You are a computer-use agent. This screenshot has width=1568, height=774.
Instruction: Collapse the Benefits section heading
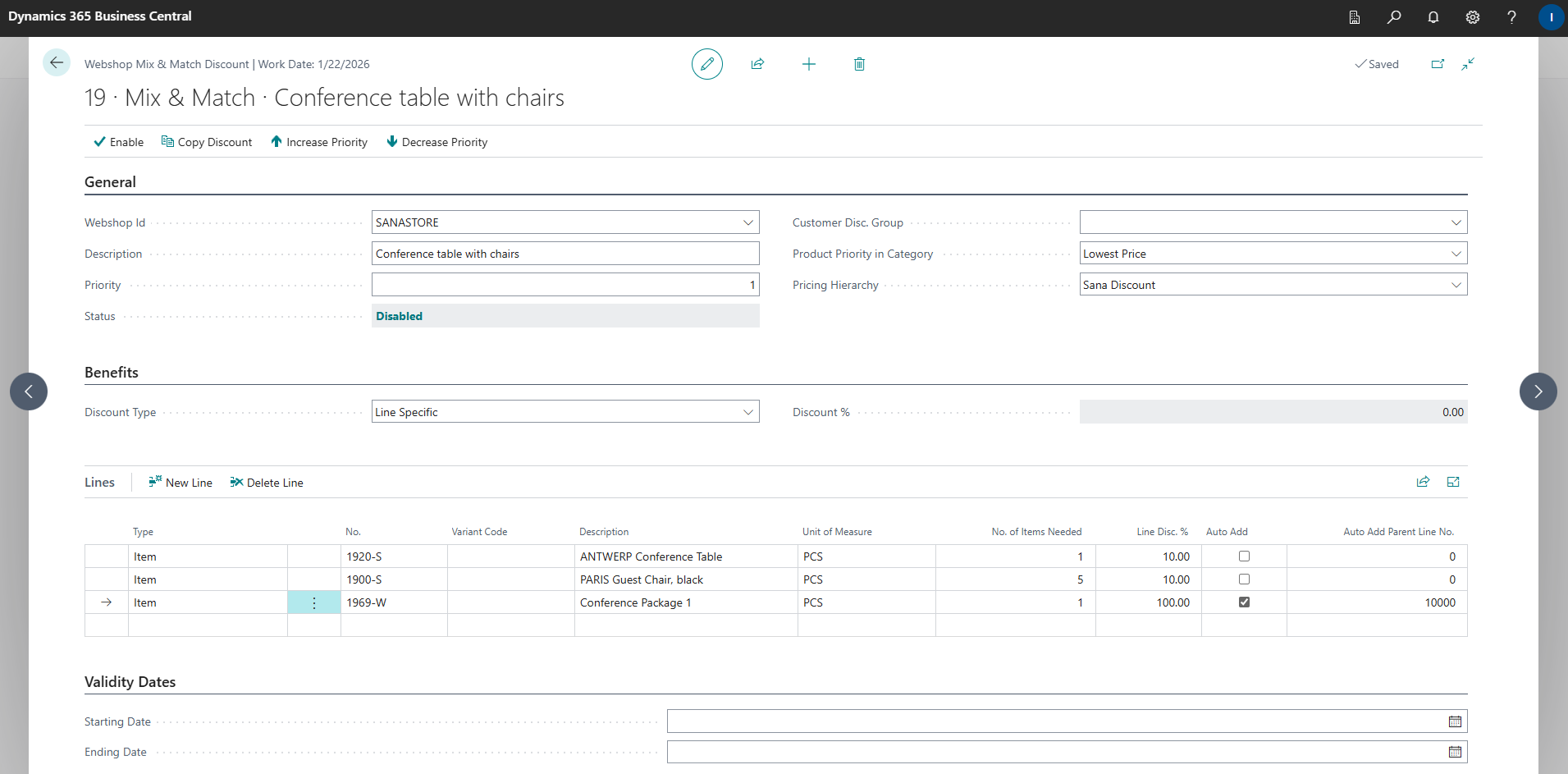tap(112, 373)
